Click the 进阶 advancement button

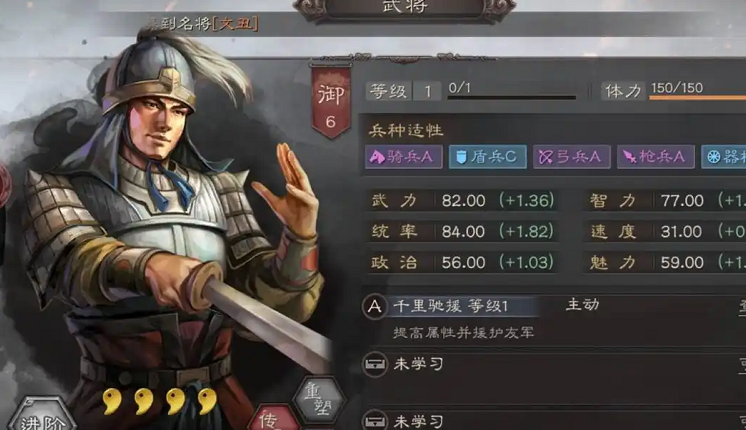coord(42,415)
